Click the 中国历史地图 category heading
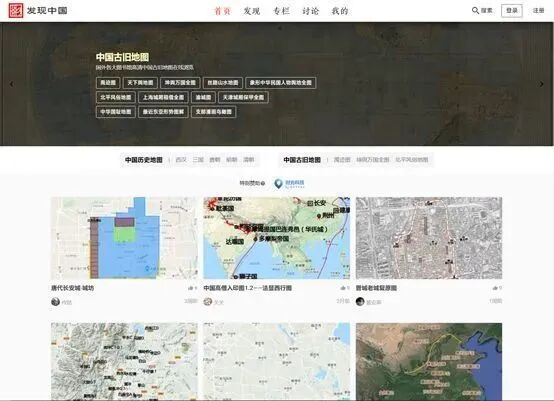Image resolution: width=554 pixels, height=401 pixels. pyautogui.click(x=144, y=160)
